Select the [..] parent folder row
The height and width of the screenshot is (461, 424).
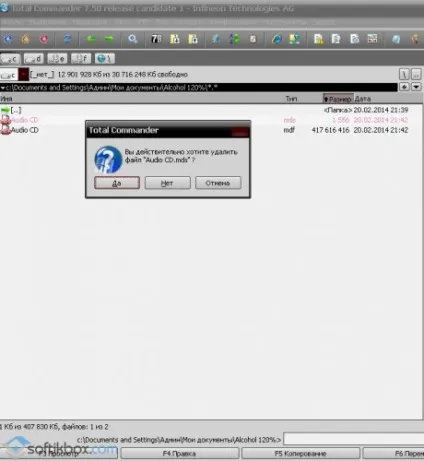click(211, 110)
